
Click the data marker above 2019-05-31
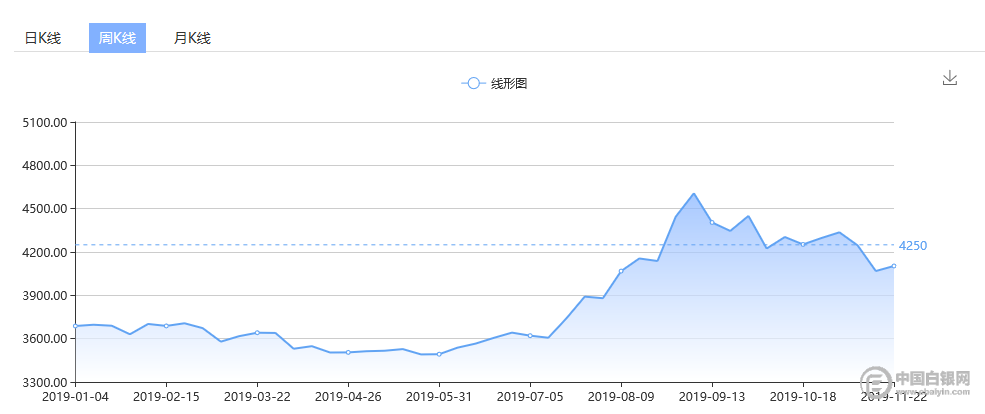[x=439, y=354]
